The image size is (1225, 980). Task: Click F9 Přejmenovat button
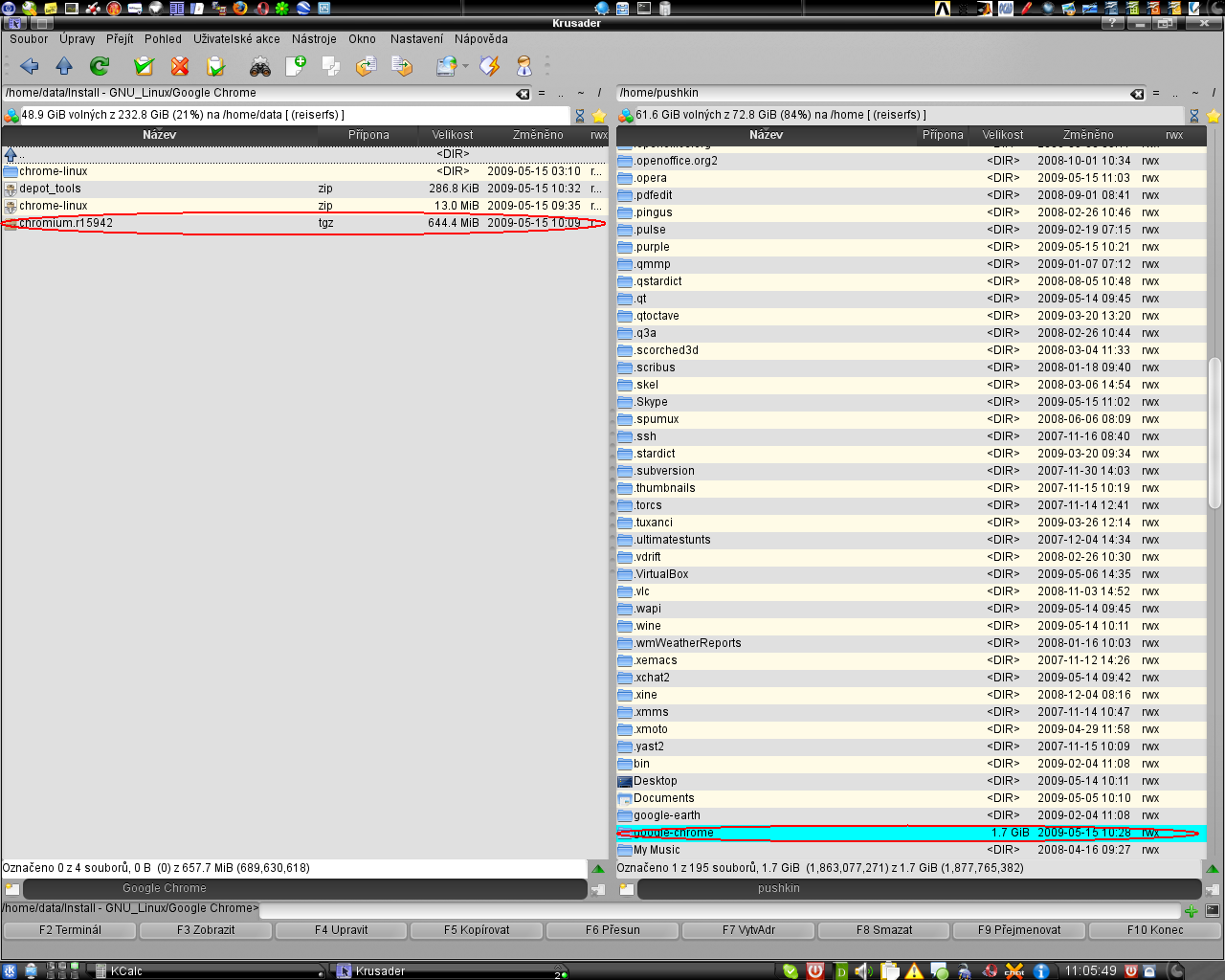click(1019, 930)
